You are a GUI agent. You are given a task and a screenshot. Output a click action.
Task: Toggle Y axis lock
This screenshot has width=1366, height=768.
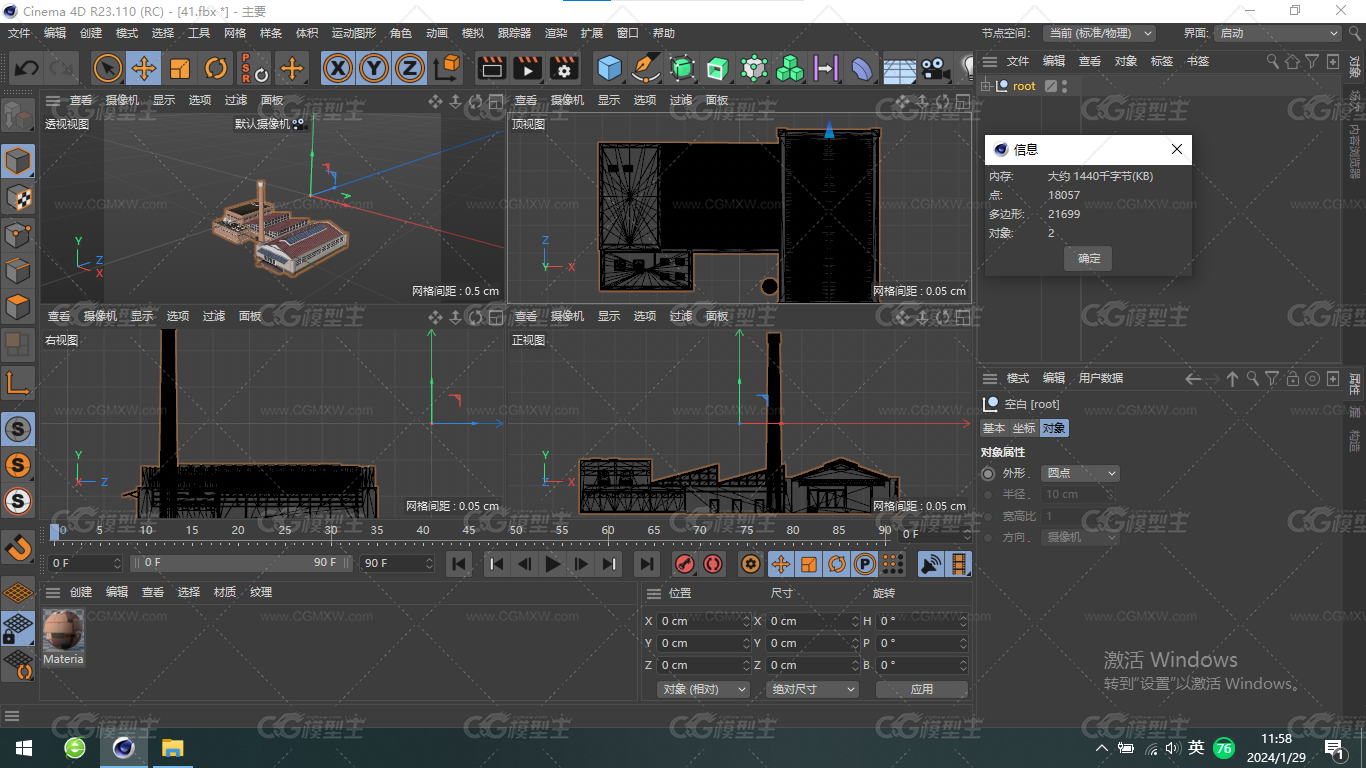tap(374, 68)
